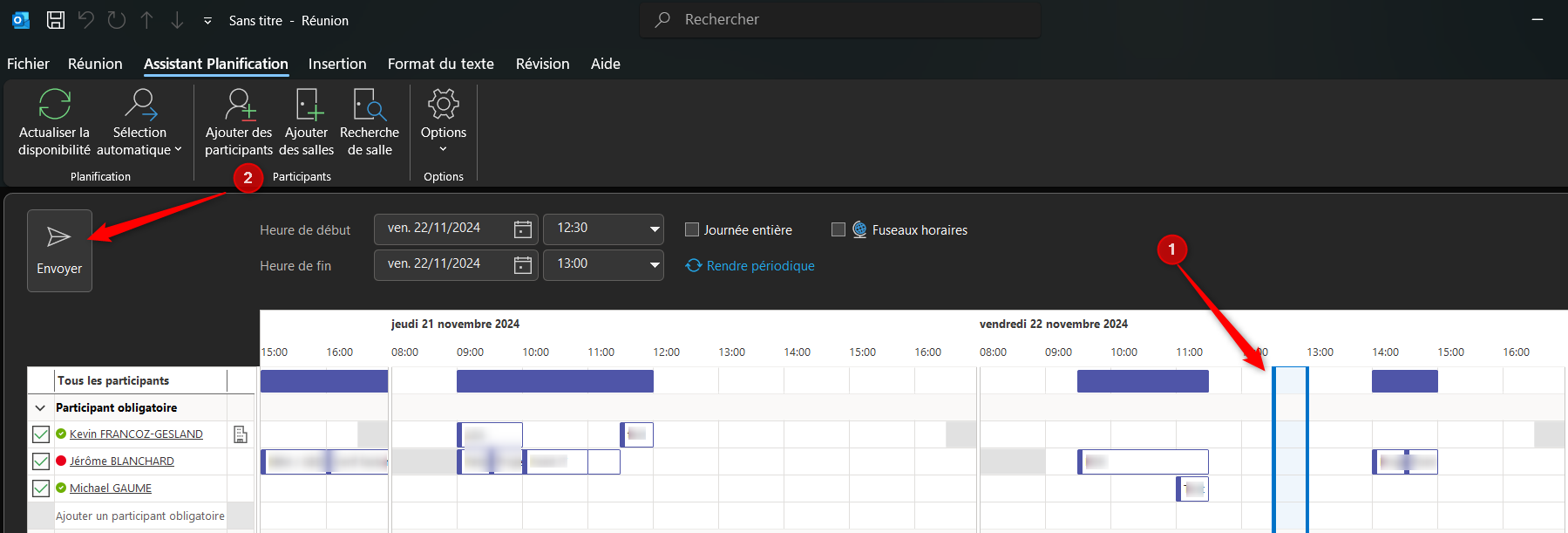Collapse the Participant obligatoire group
This screenshot has height=533, width=1568.
(40, 408)
